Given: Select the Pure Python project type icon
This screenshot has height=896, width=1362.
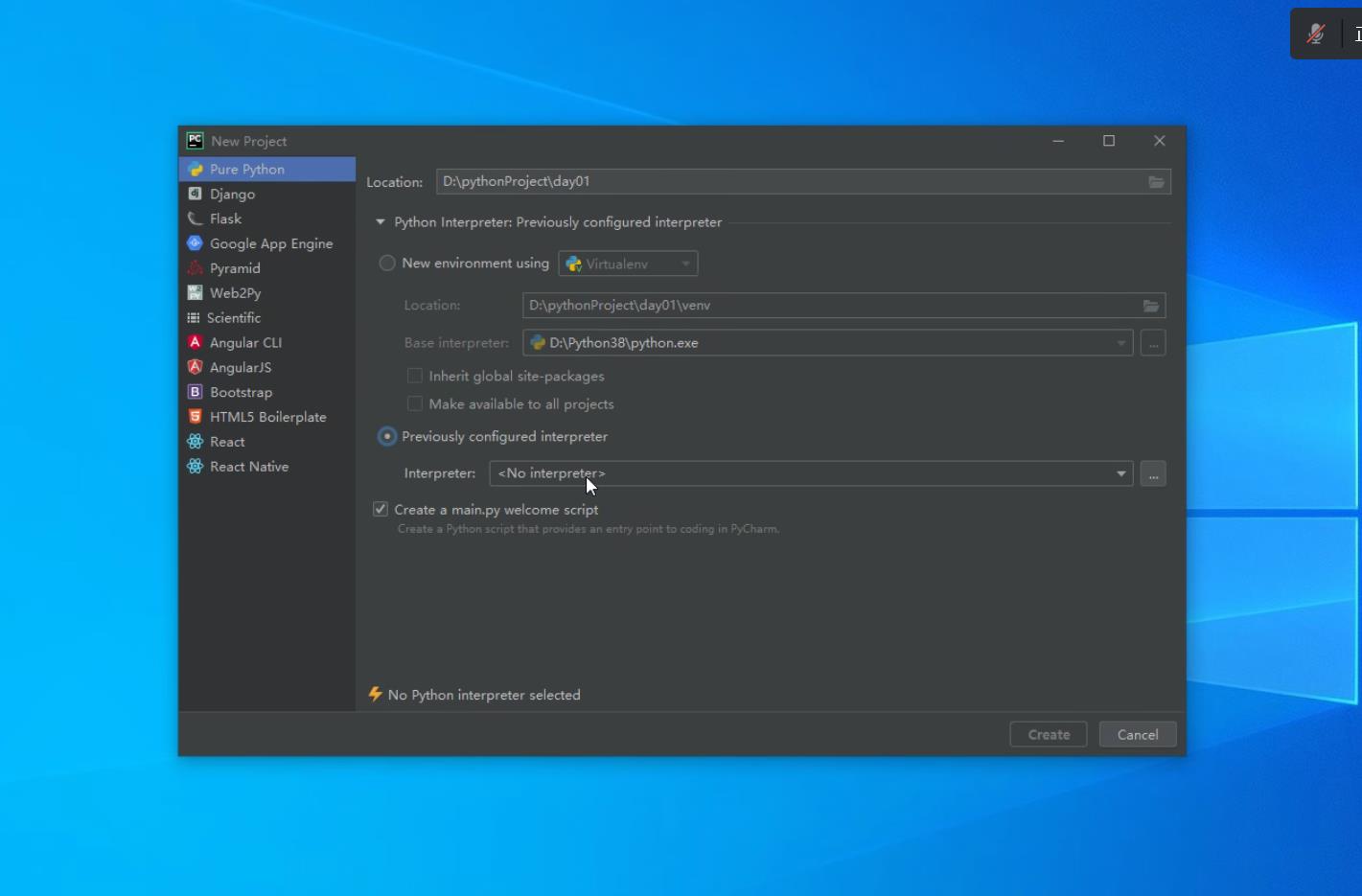Looking at the screenshot, I should tap(196, 170).
